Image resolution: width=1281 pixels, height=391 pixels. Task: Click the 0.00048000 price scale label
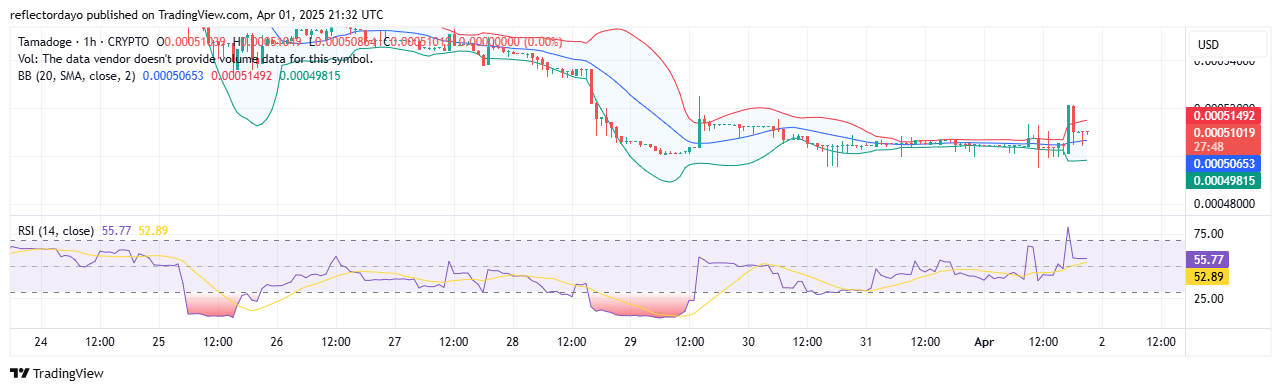(x=1226, y=205)
